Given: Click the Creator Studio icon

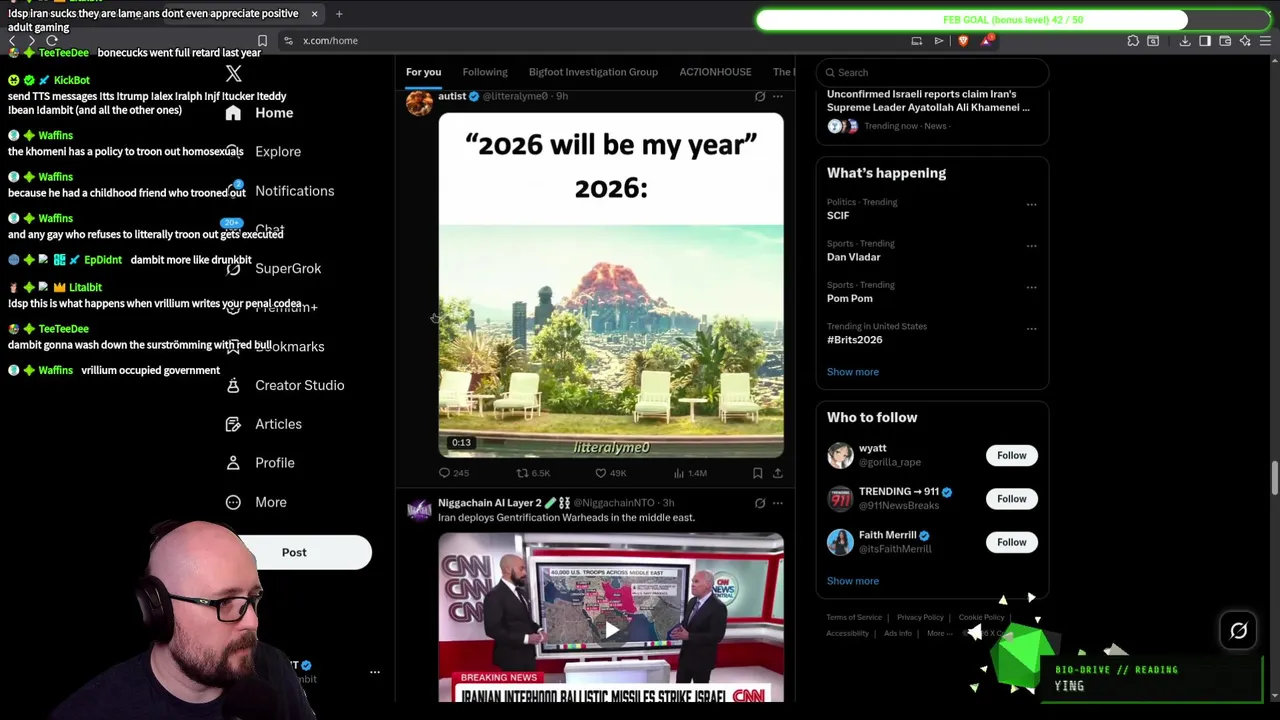Looking at the screenshot, I should (x=233, y=385).
